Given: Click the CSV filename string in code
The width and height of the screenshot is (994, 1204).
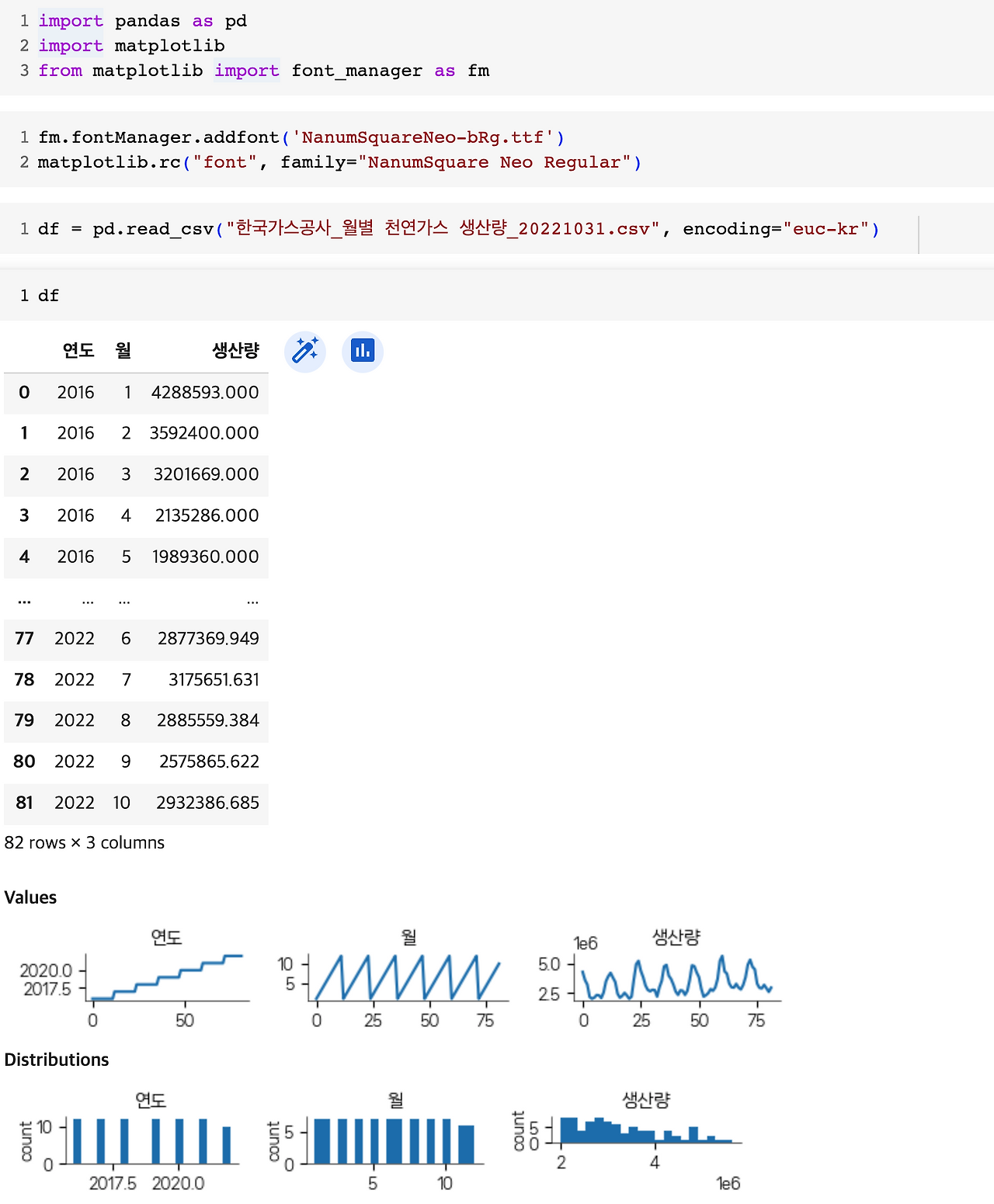Looking at the screenshot, I should (x=443, y=229).
